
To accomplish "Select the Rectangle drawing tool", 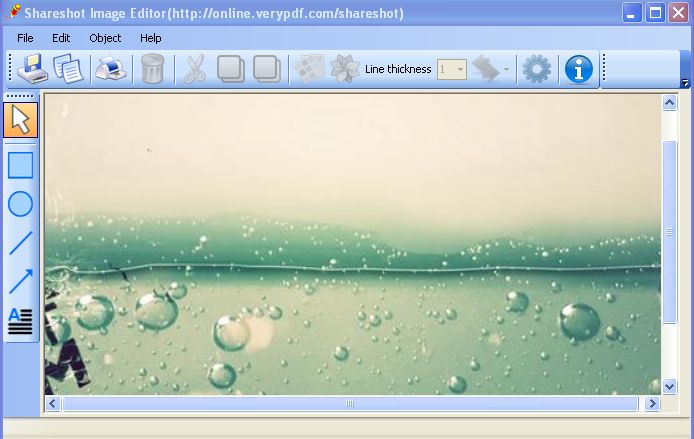I will 20,166.
